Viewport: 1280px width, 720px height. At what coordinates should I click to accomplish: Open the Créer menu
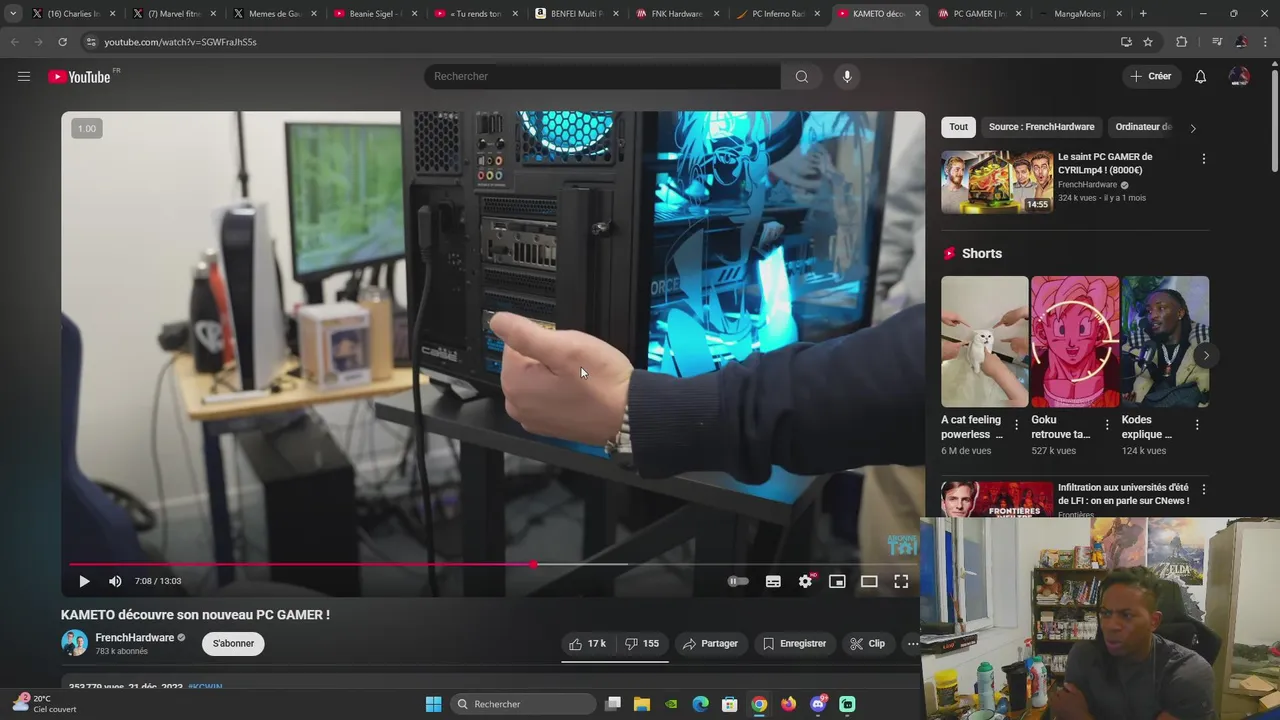click(x=1150, y=76)
